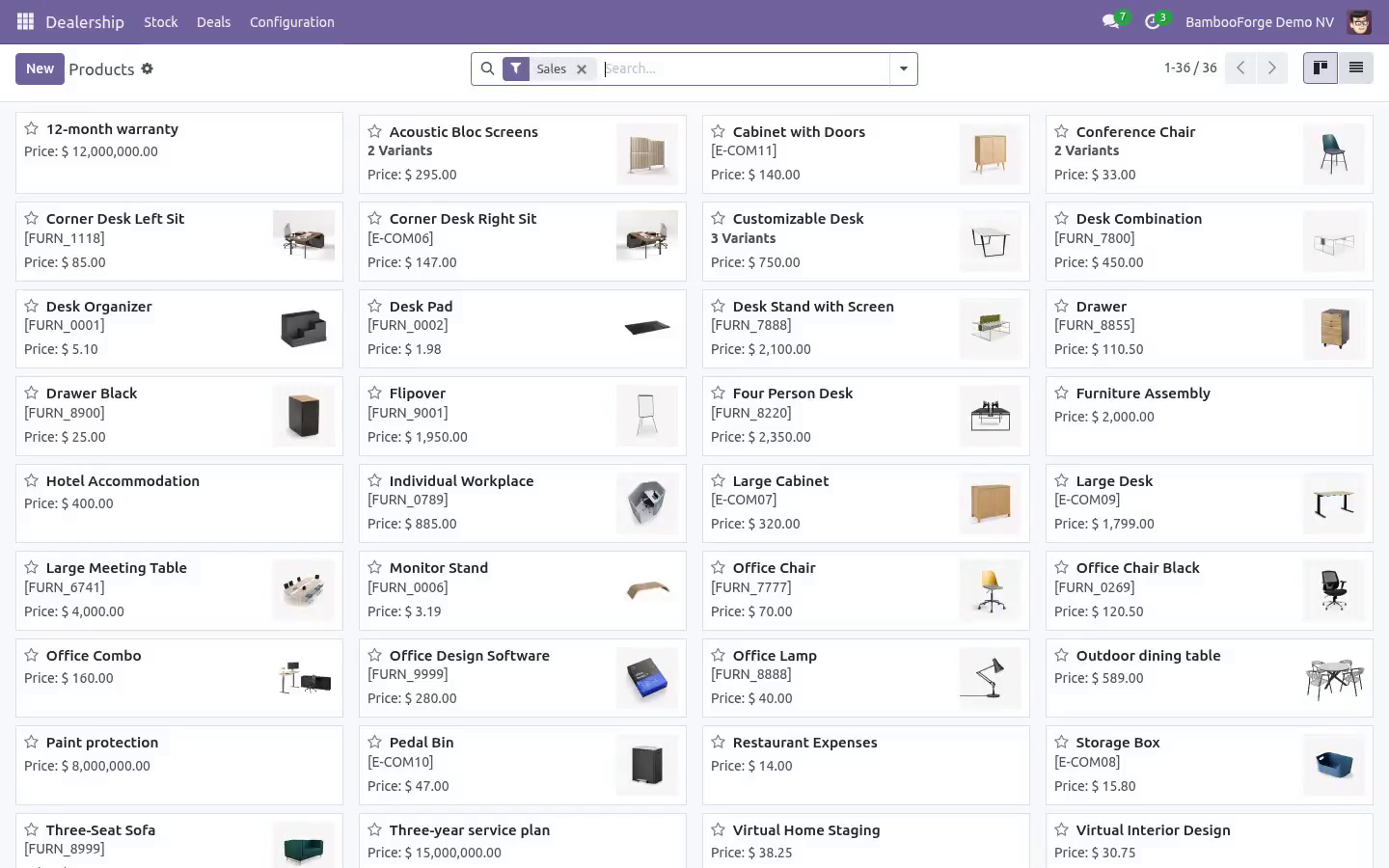
Task: Click the filter funnel icon in search
Action: (516, 68)
